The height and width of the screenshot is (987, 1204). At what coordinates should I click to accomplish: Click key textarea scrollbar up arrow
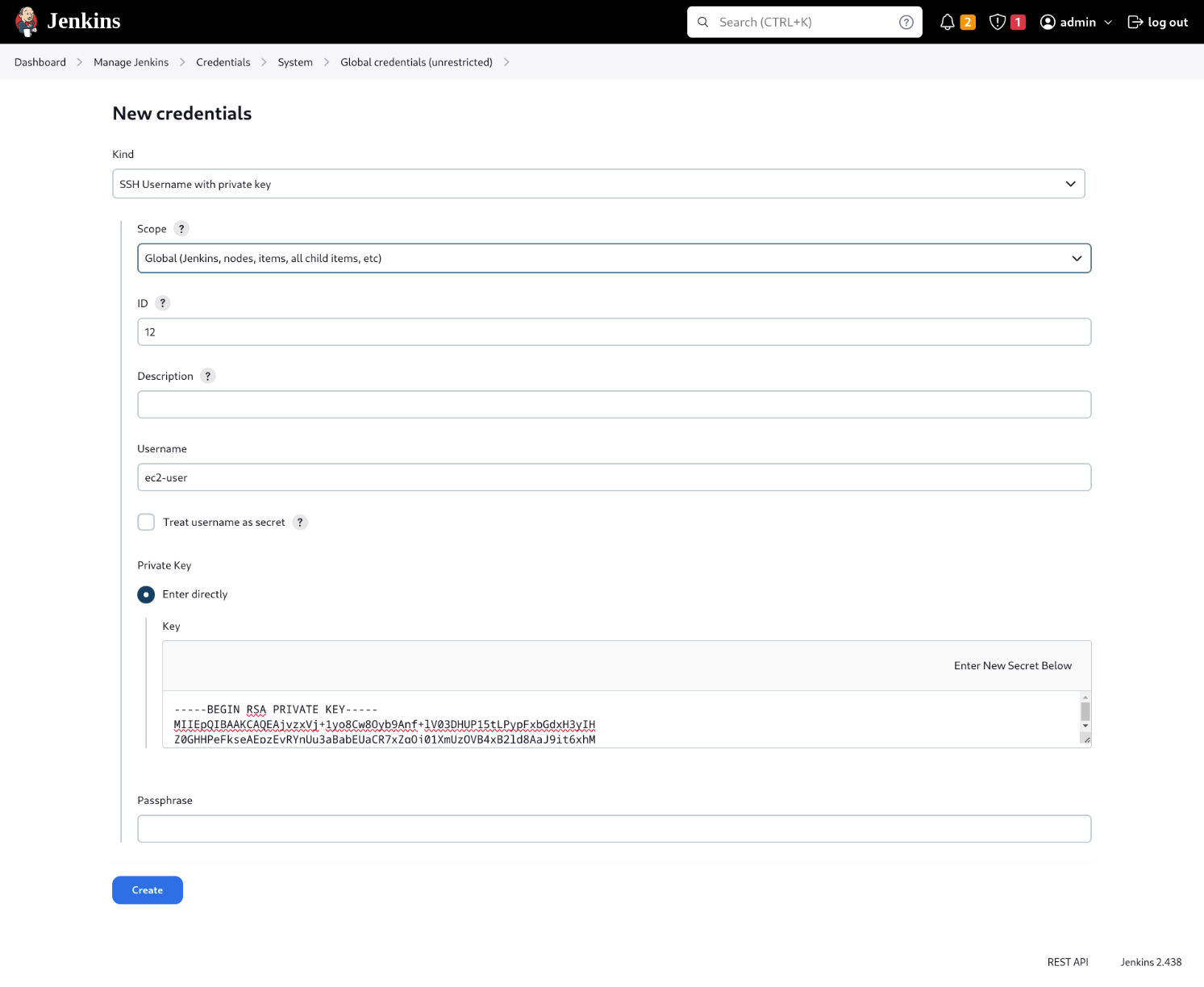click(1085, 697)
